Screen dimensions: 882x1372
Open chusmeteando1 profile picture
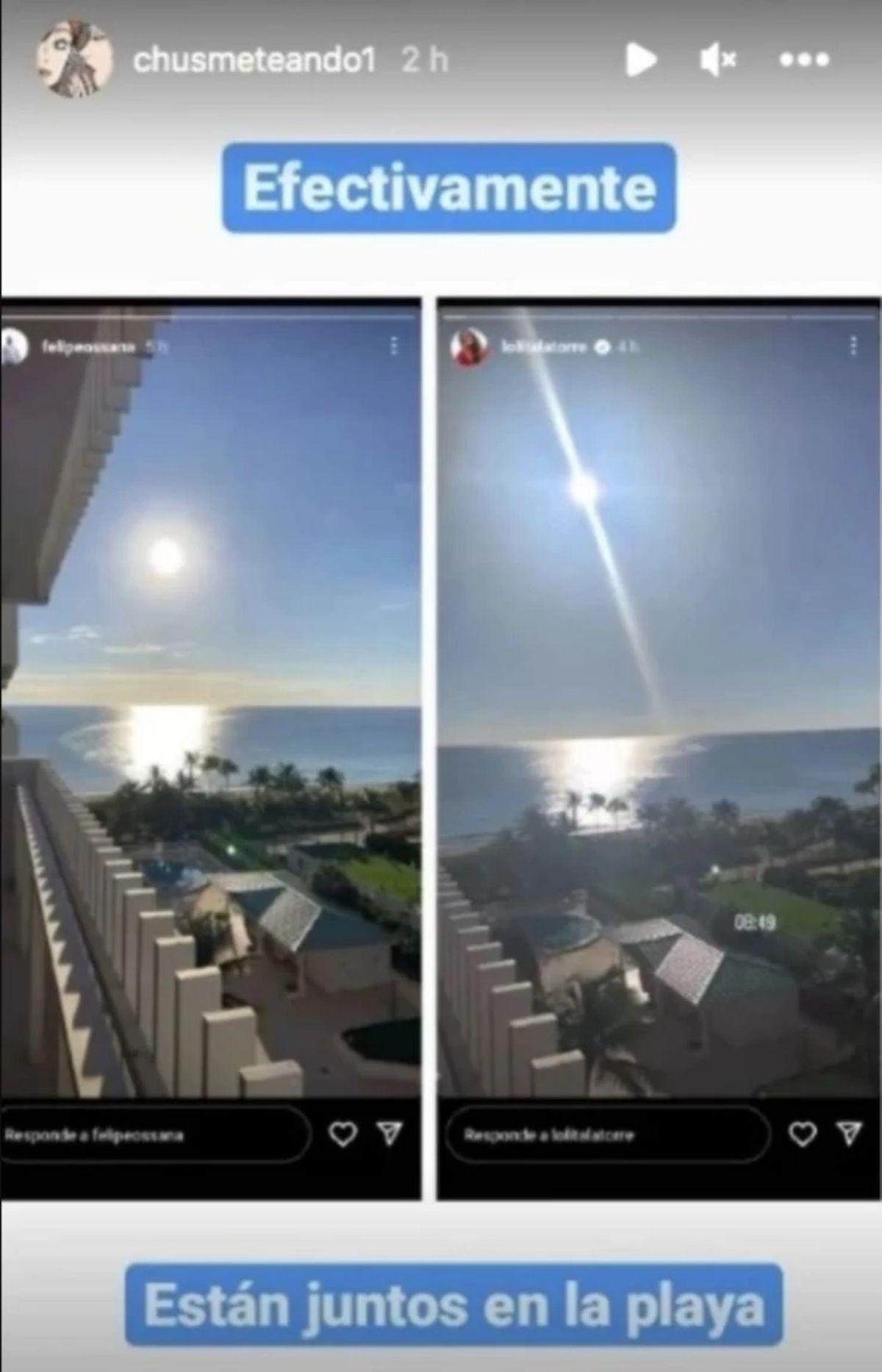pos(75,59)
